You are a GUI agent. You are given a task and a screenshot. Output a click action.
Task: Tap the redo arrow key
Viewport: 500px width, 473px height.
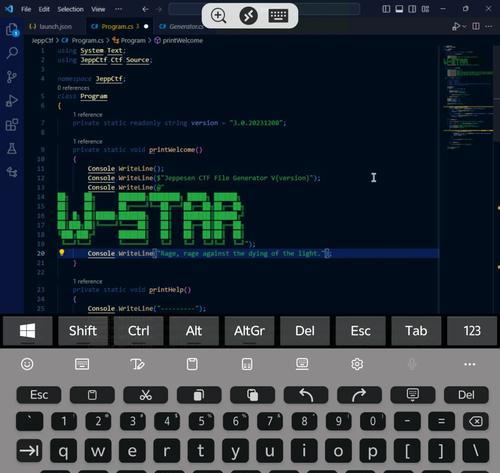[359, 395]
